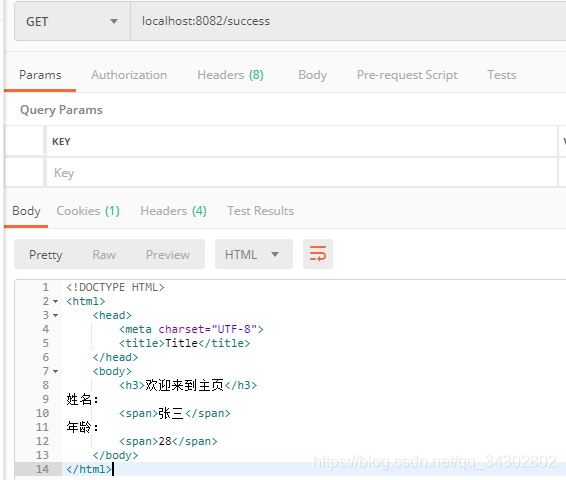Open the response Cookies (1) tab
566x480 pixels.
(x=88, y=211)
